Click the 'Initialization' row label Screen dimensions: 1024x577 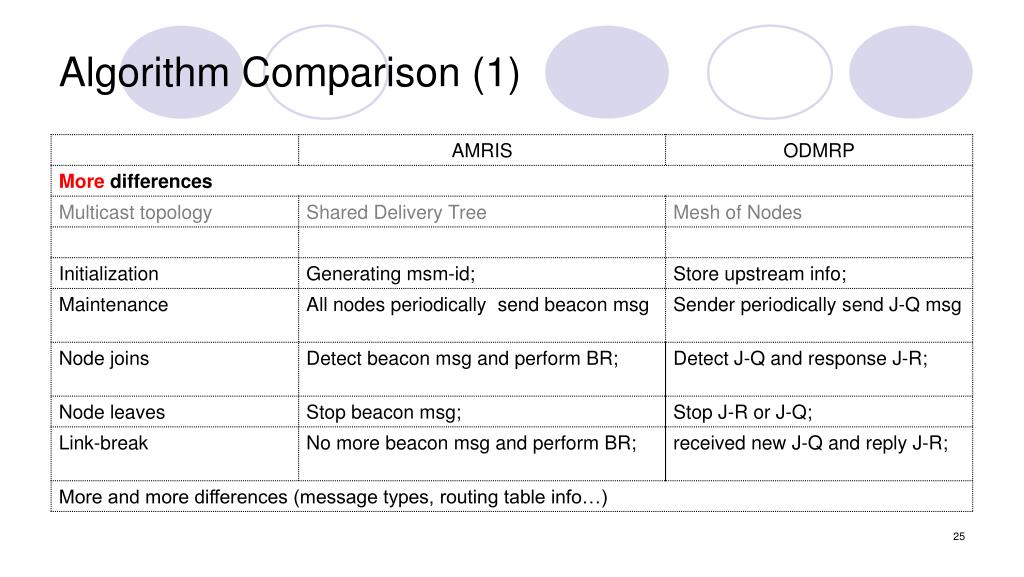pyautogui.click(x=108, y=274)
